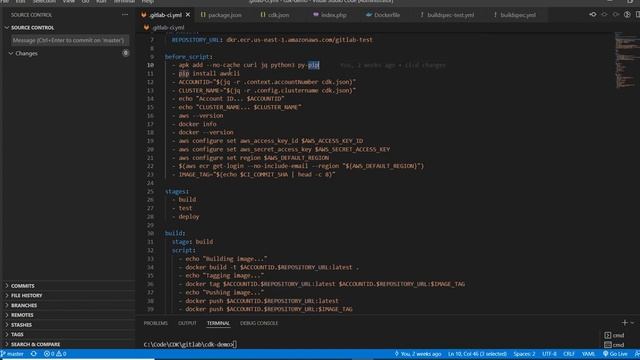640x360 pixels.
Task: Switch to the cdk.json tab
Action: click(x=275, y=15)
